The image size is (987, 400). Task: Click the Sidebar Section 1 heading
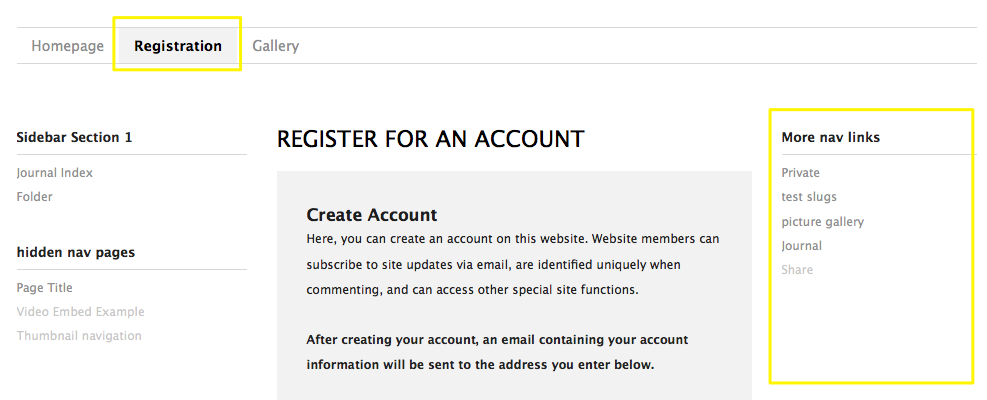click(x=75, y=137)
